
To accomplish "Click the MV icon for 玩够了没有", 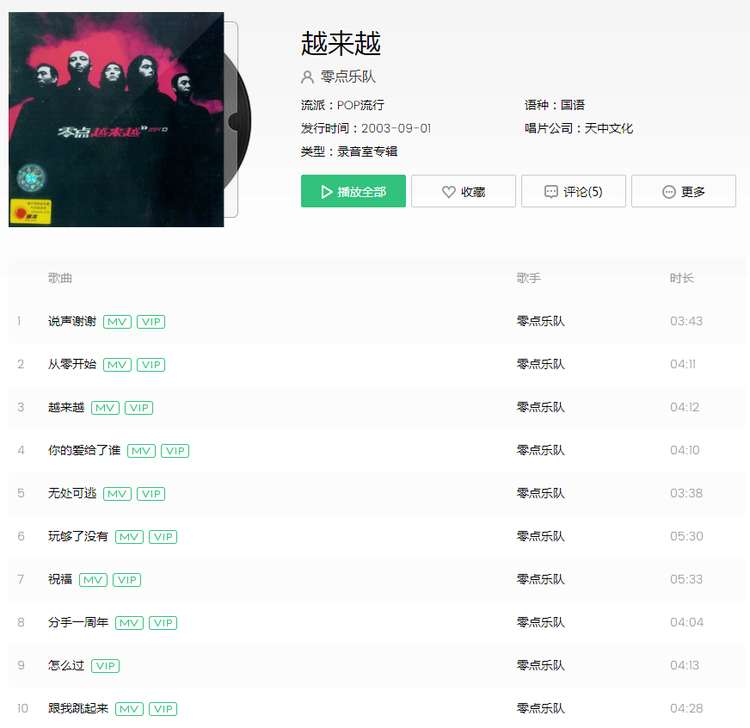I will (129, 537).
